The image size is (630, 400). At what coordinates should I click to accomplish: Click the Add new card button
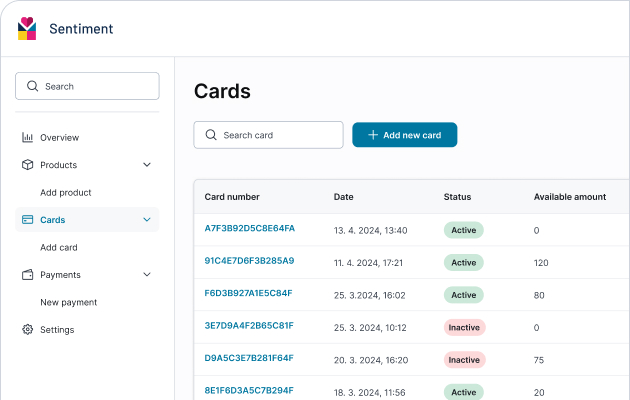pyautogui.click(x=405, y=135)
